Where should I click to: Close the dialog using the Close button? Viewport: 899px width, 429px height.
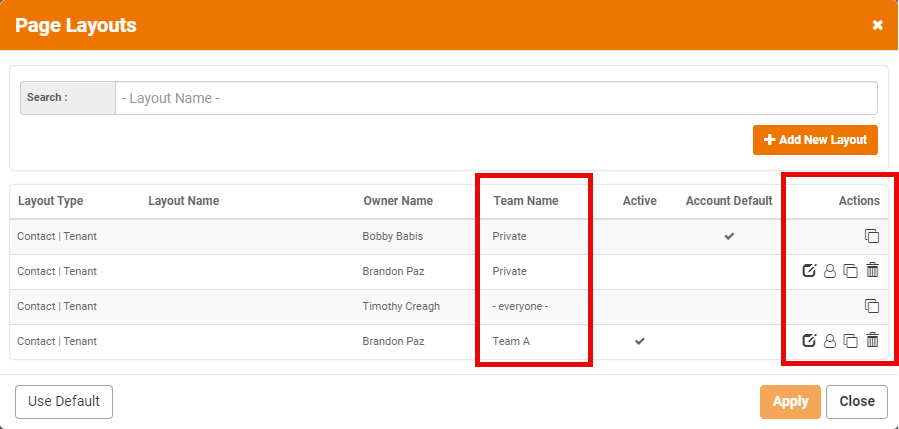pos(857,401)
